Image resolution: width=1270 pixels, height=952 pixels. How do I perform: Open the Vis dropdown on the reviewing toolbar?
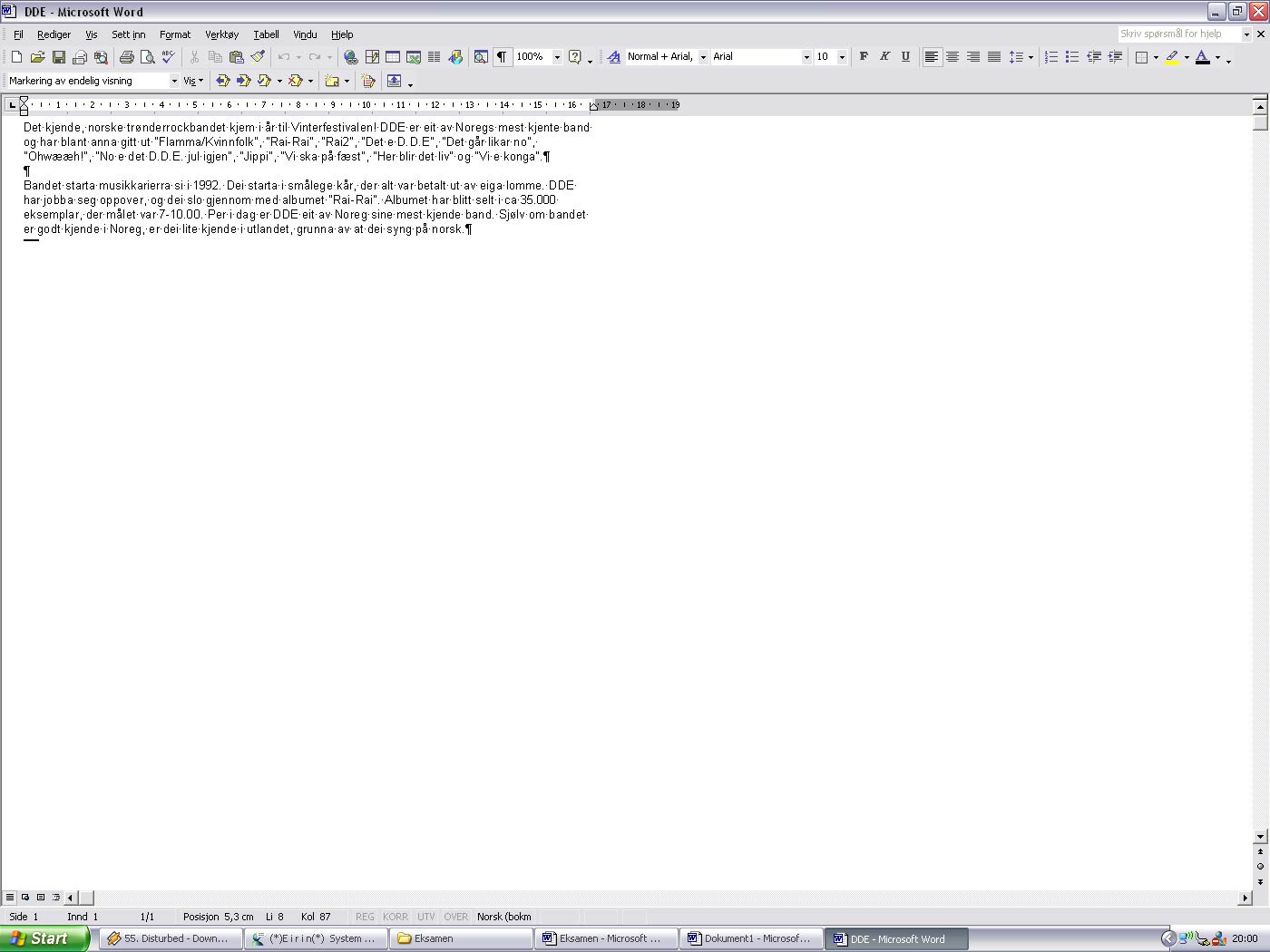point(193,81)
